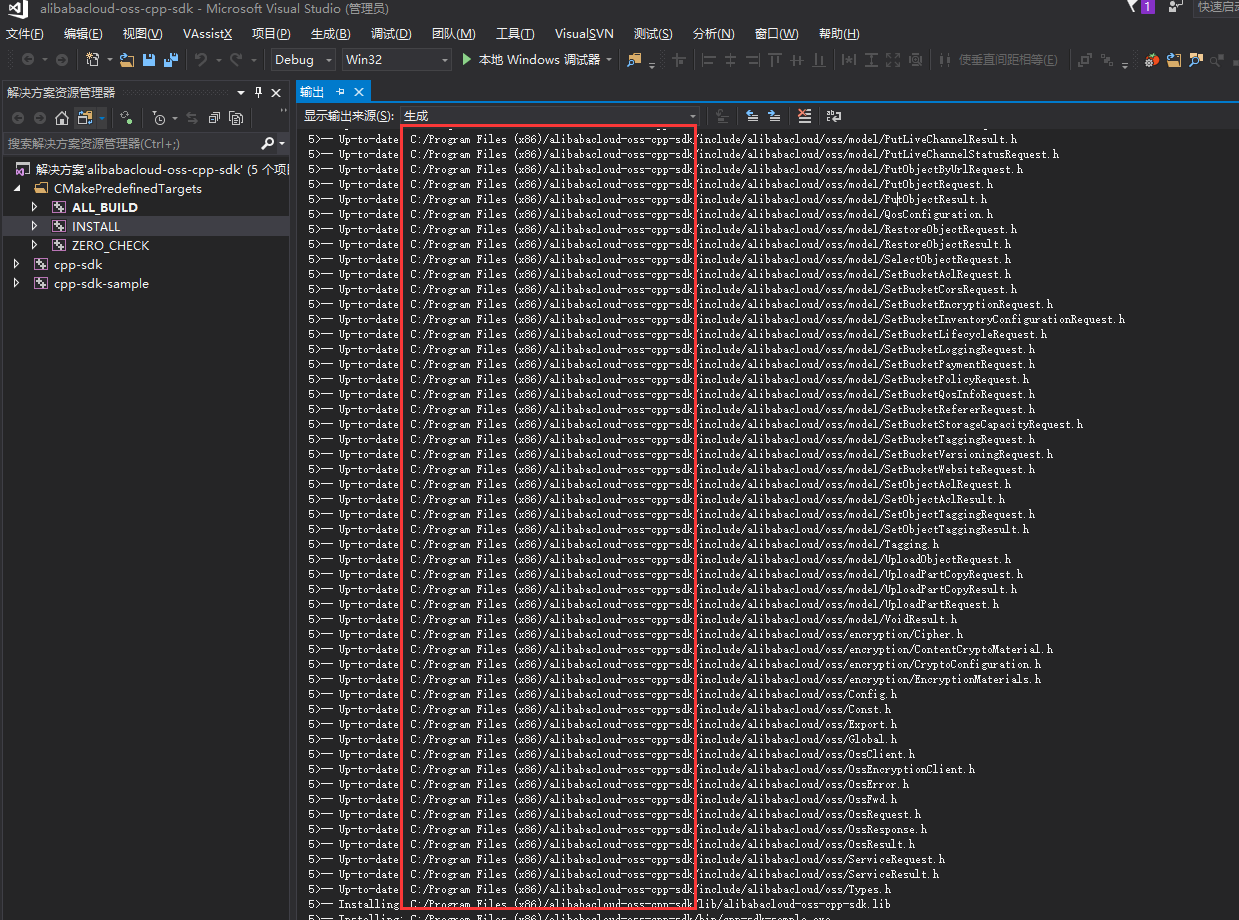Click the Undo arrow icon
Viewport: 1239px width, 920px height.
click(201, 60)
